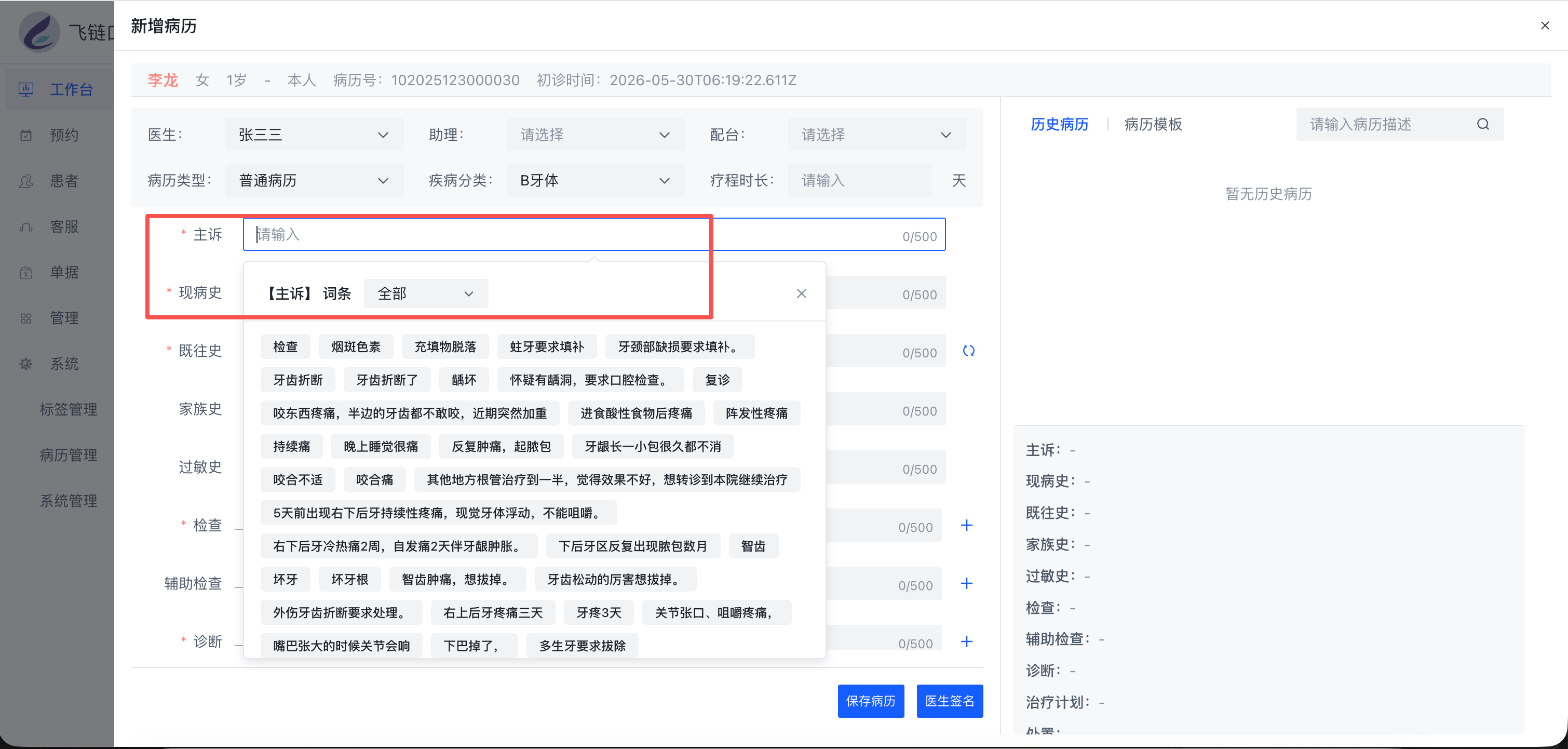1568x749 pixels.
Task: Click the plus icon beside 诊断 field
Action: (x=967, y=641)
